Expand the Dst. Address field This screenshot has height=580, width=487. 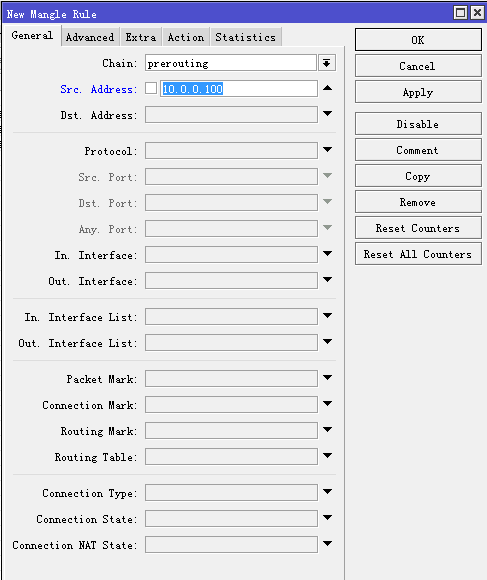327,114
